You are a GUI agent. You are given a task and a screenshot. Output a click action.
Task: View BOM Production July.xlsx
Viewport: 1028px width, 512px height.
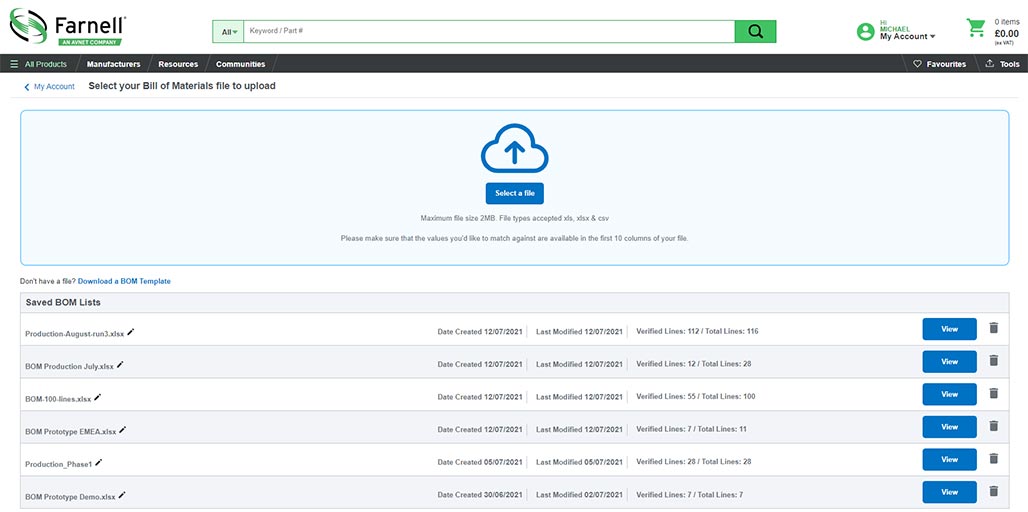(x=949, y=361)
